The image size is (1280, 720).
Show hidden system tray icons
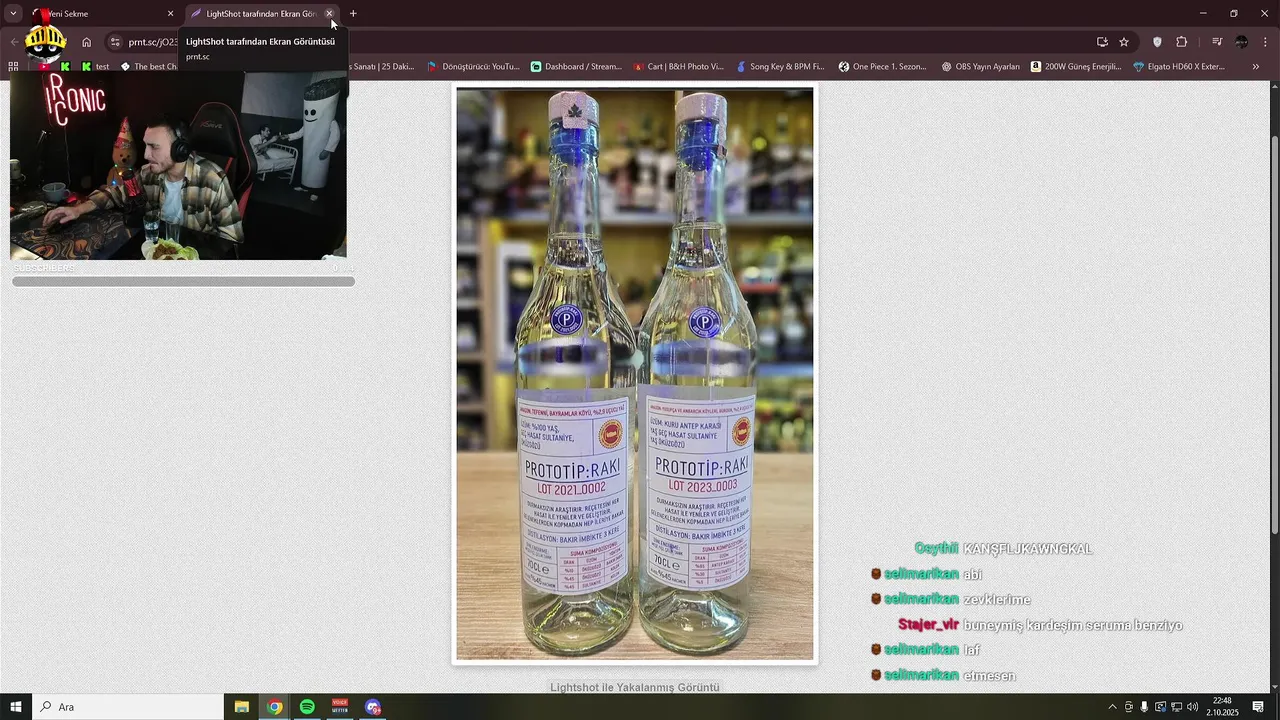coord(1112,707)
